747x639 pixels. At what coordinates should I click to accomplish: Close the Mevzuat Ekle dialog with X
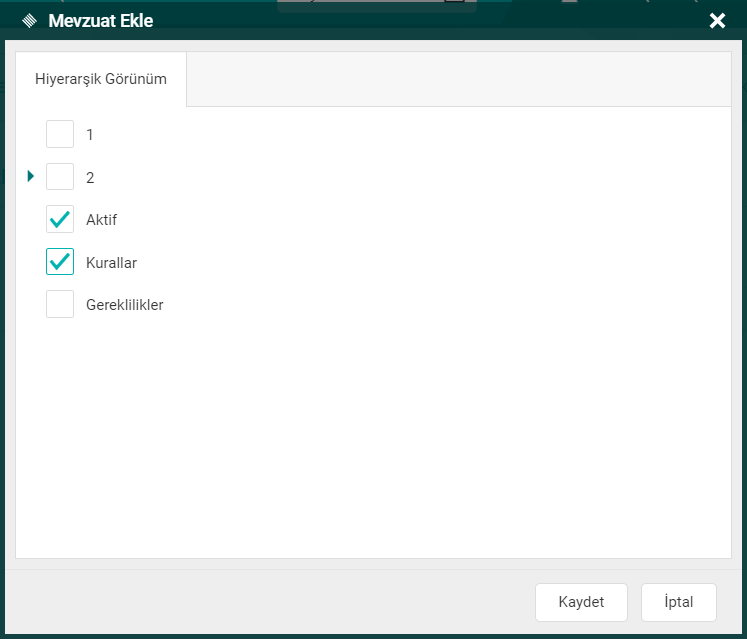coord(717,20)
